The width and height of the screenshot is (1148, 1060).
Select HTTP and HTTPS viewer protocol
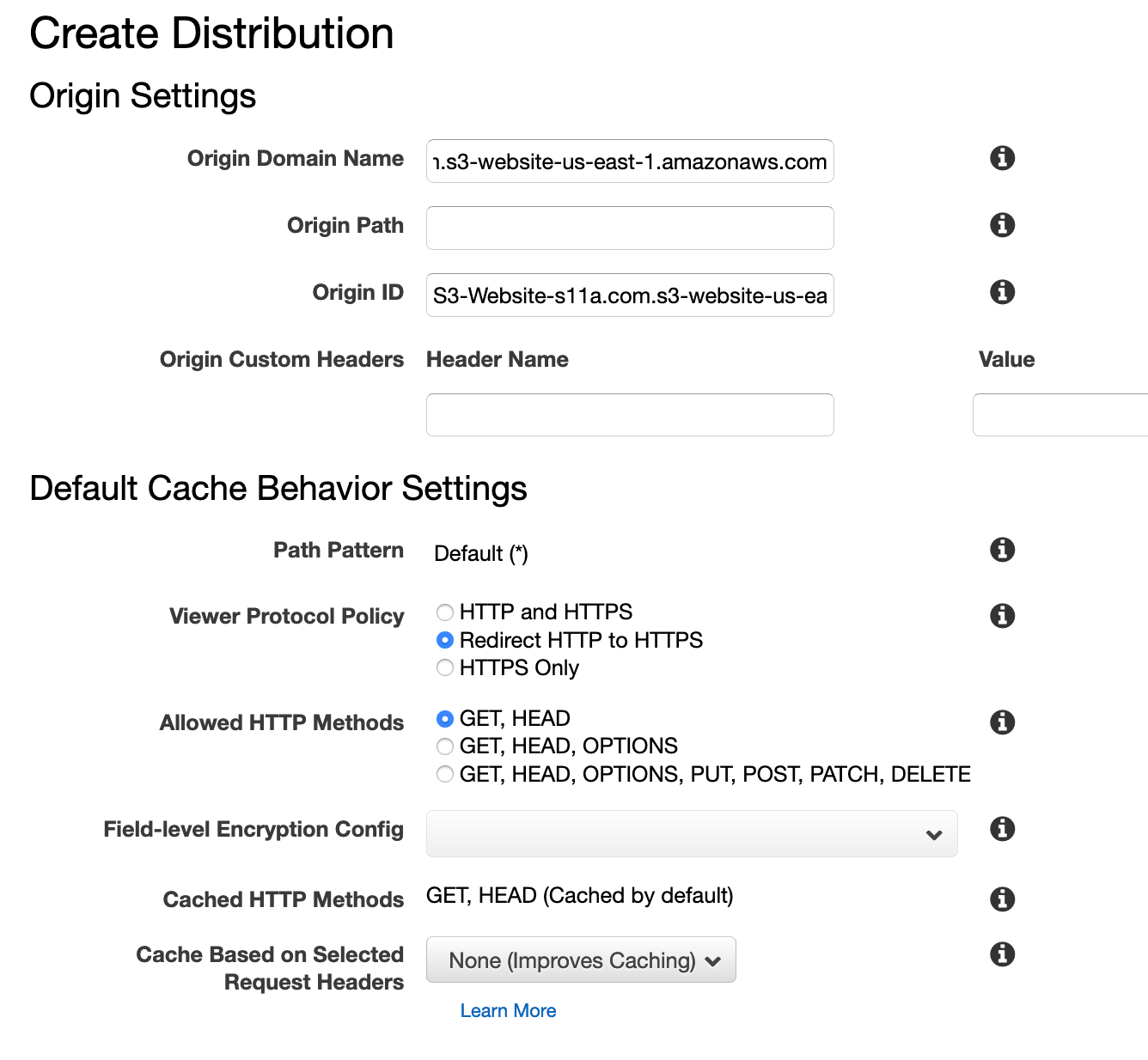pos(445,612)
